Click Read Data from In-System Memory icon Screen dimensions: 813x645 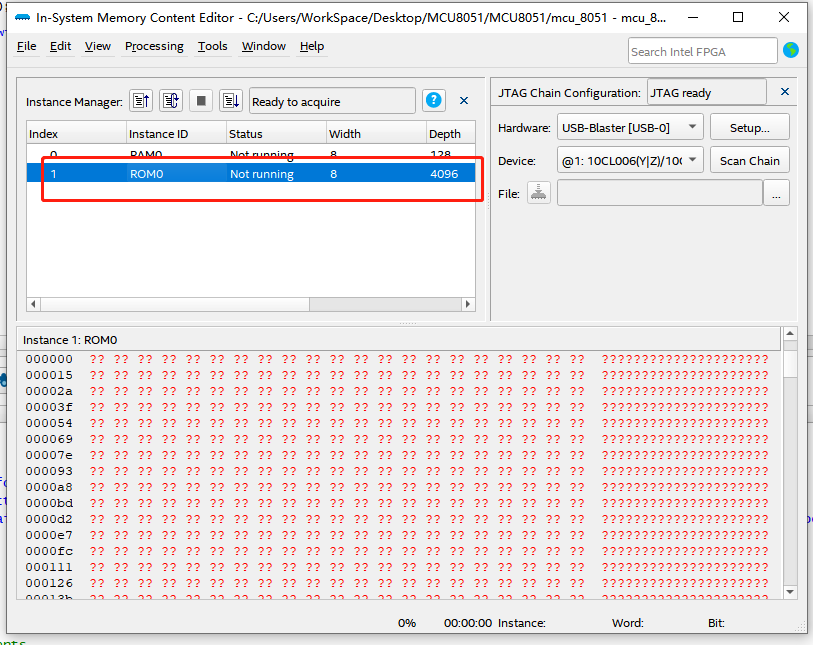[x=141, y=101]
